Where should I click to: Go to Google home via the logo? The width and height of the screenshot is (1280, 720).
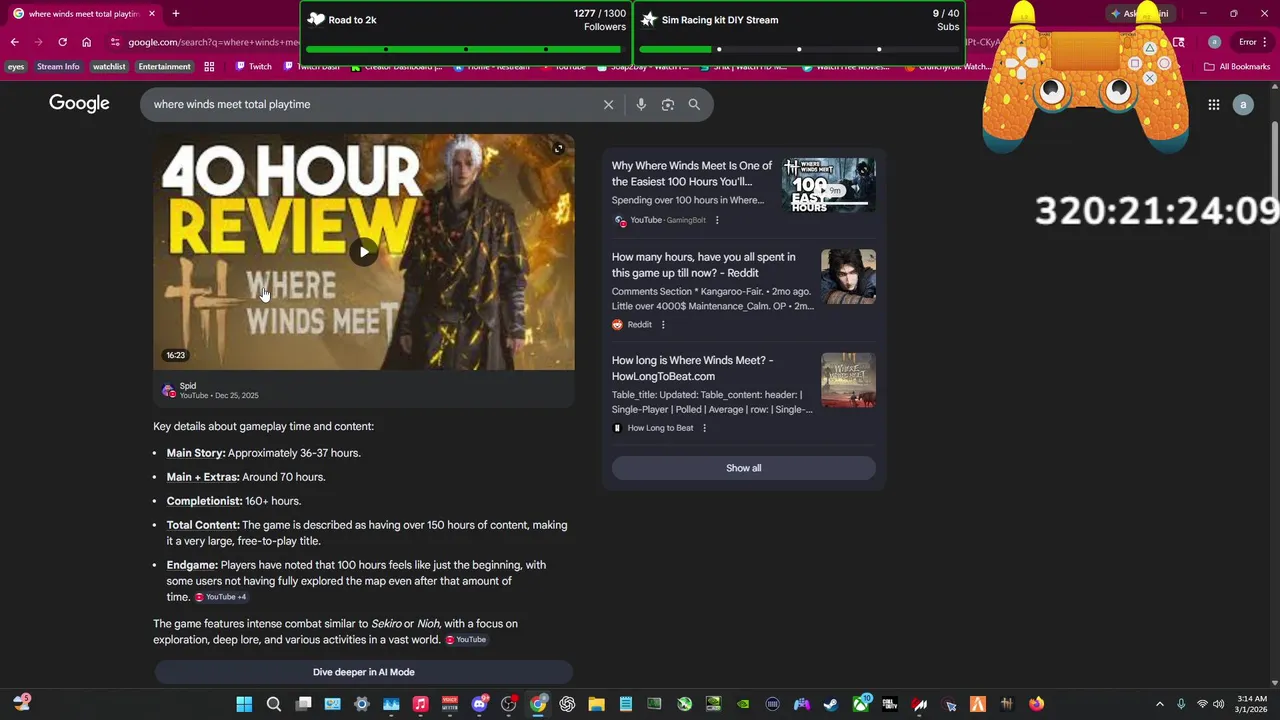click(79, 104)
